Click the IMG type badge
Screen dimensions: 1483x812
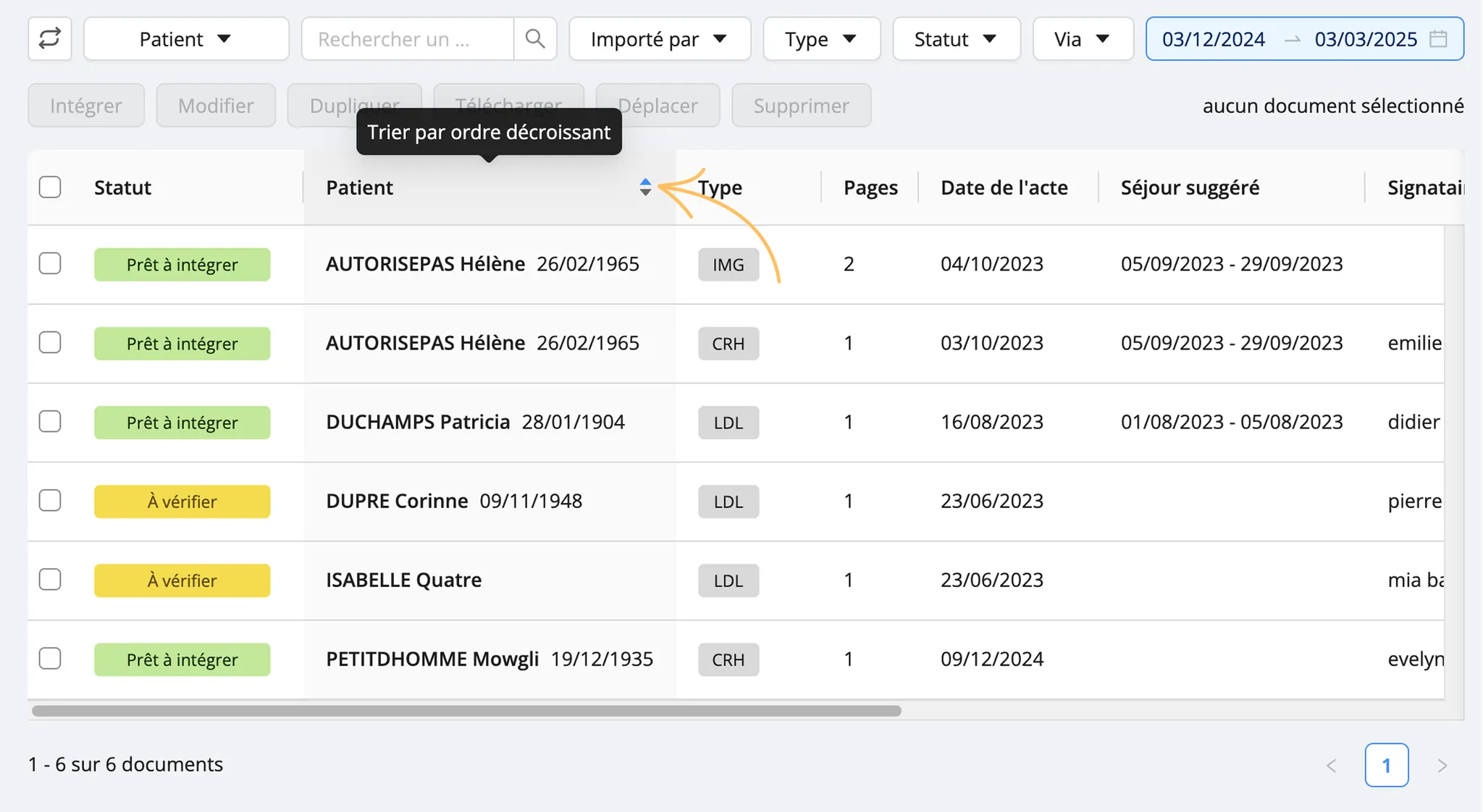coord(728,265)
